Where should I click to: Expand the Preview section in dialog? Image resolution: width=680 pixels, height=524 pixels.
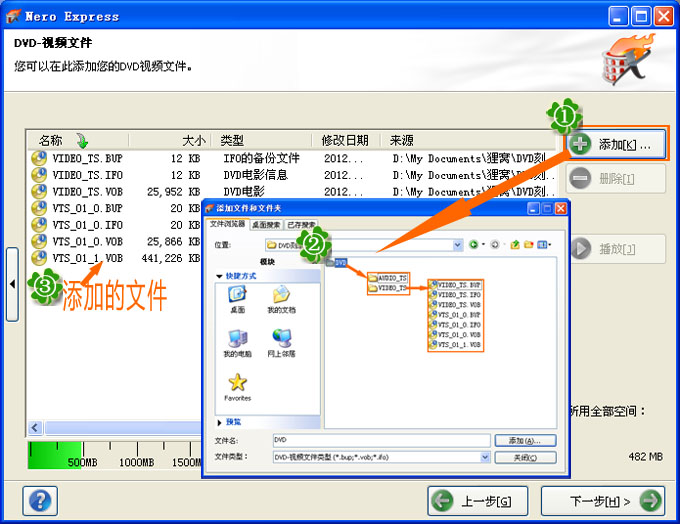(x=219, y=422)
